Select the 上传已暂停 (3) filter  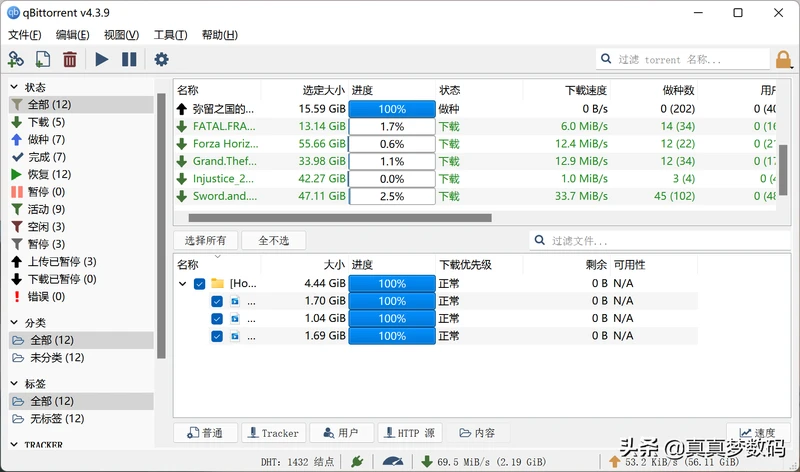click(x=81, y=261)
